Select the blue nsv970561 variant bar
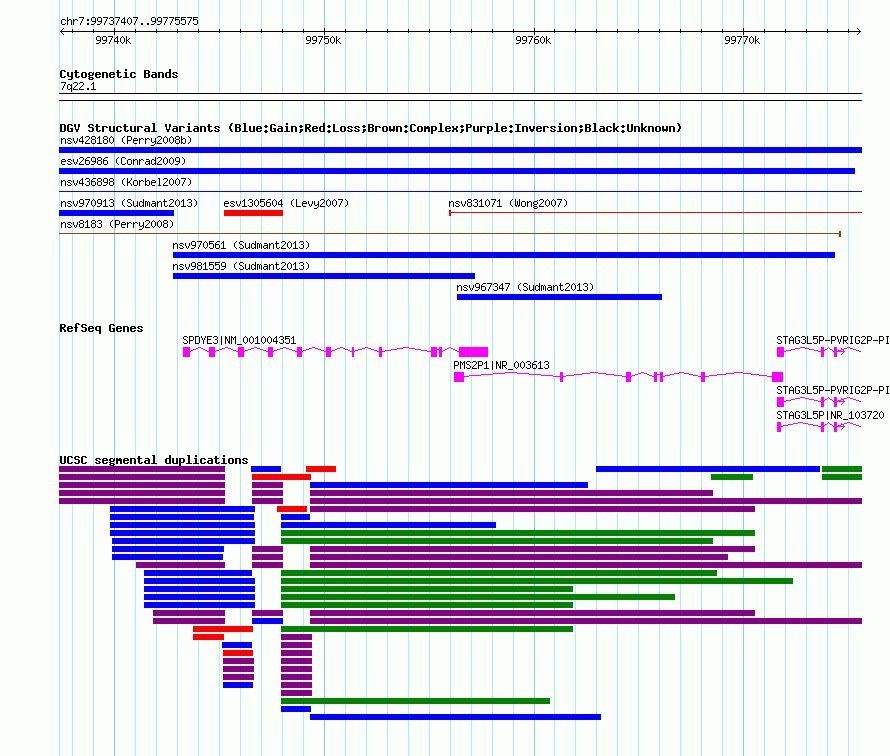 503,255
